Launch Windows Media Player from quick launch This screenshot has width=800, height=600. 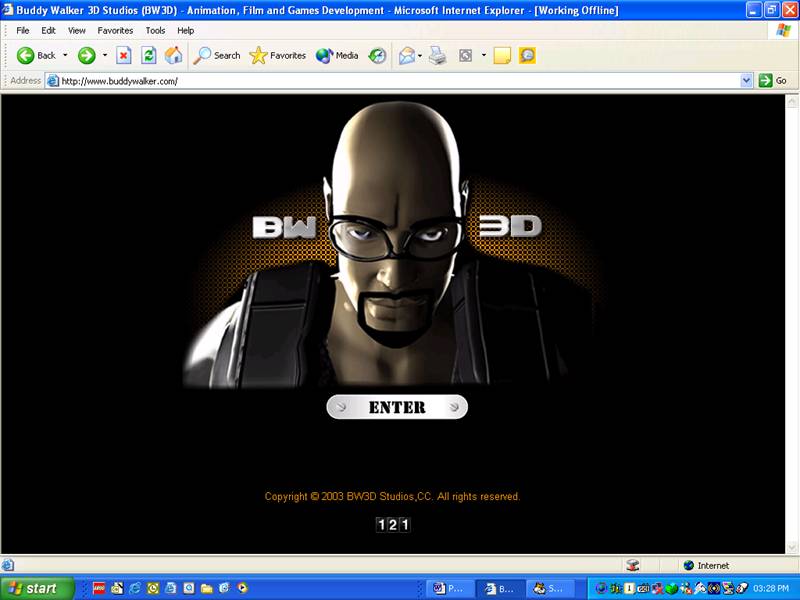tap(242, 588)
